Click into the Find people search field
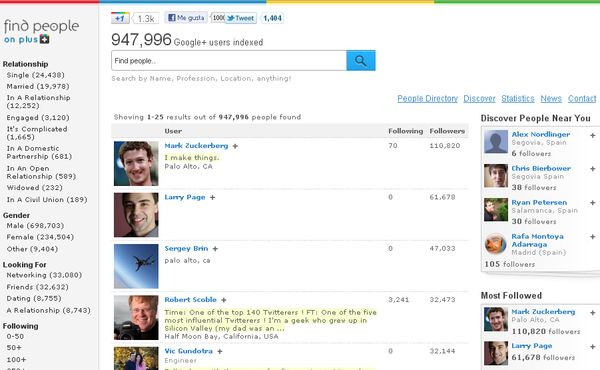Viewport: 600px width, 370px height. coord(229,60)
